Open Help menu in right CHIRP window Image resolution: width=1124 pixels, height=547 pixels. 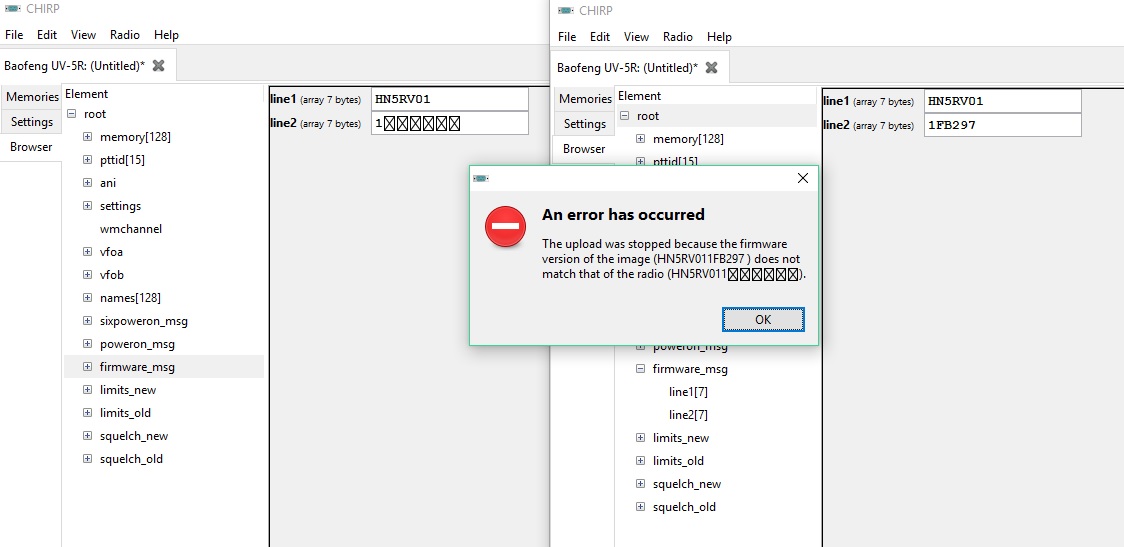click(x=719, y=37)
